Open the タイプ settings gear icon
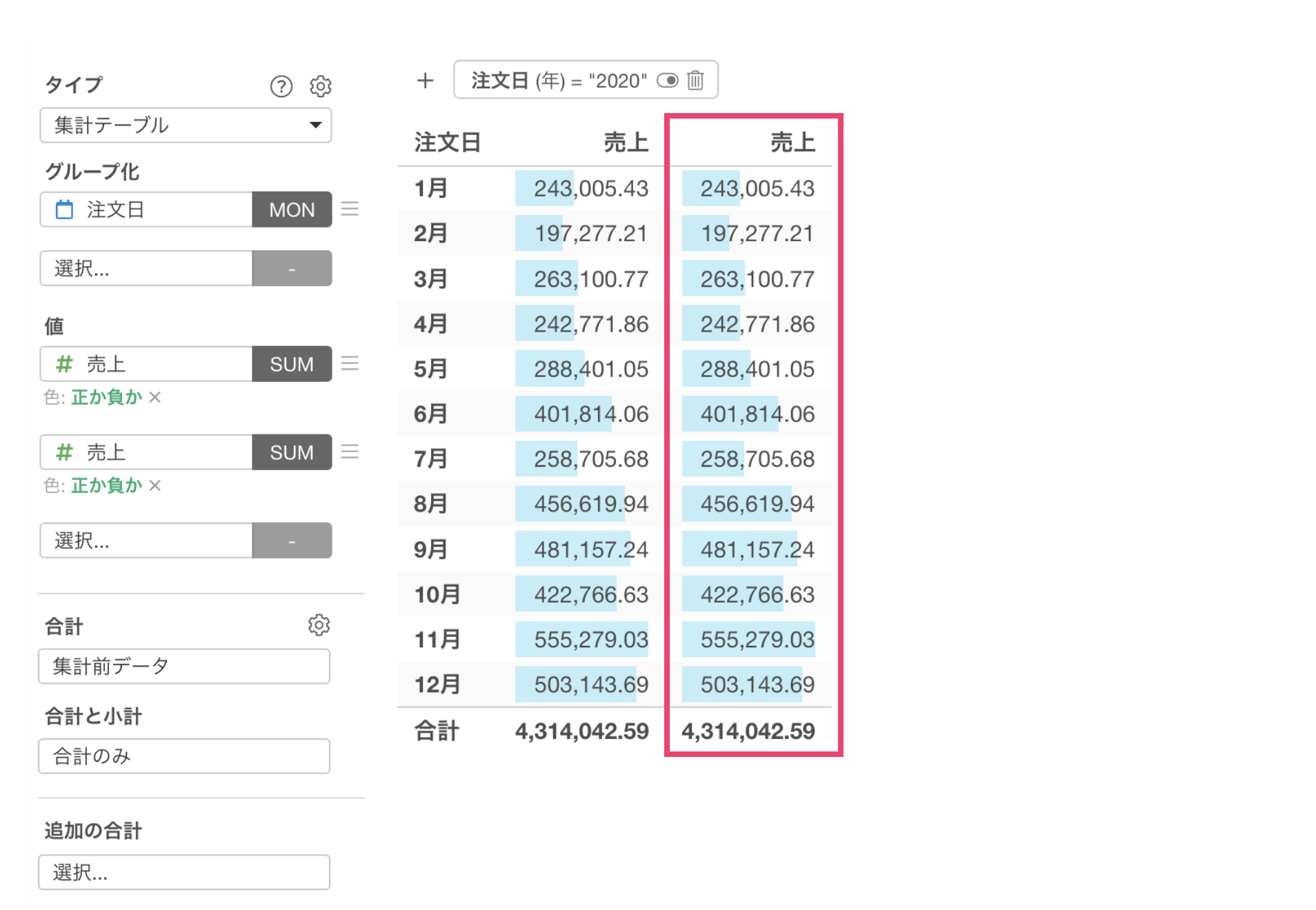 pos(320,86)
